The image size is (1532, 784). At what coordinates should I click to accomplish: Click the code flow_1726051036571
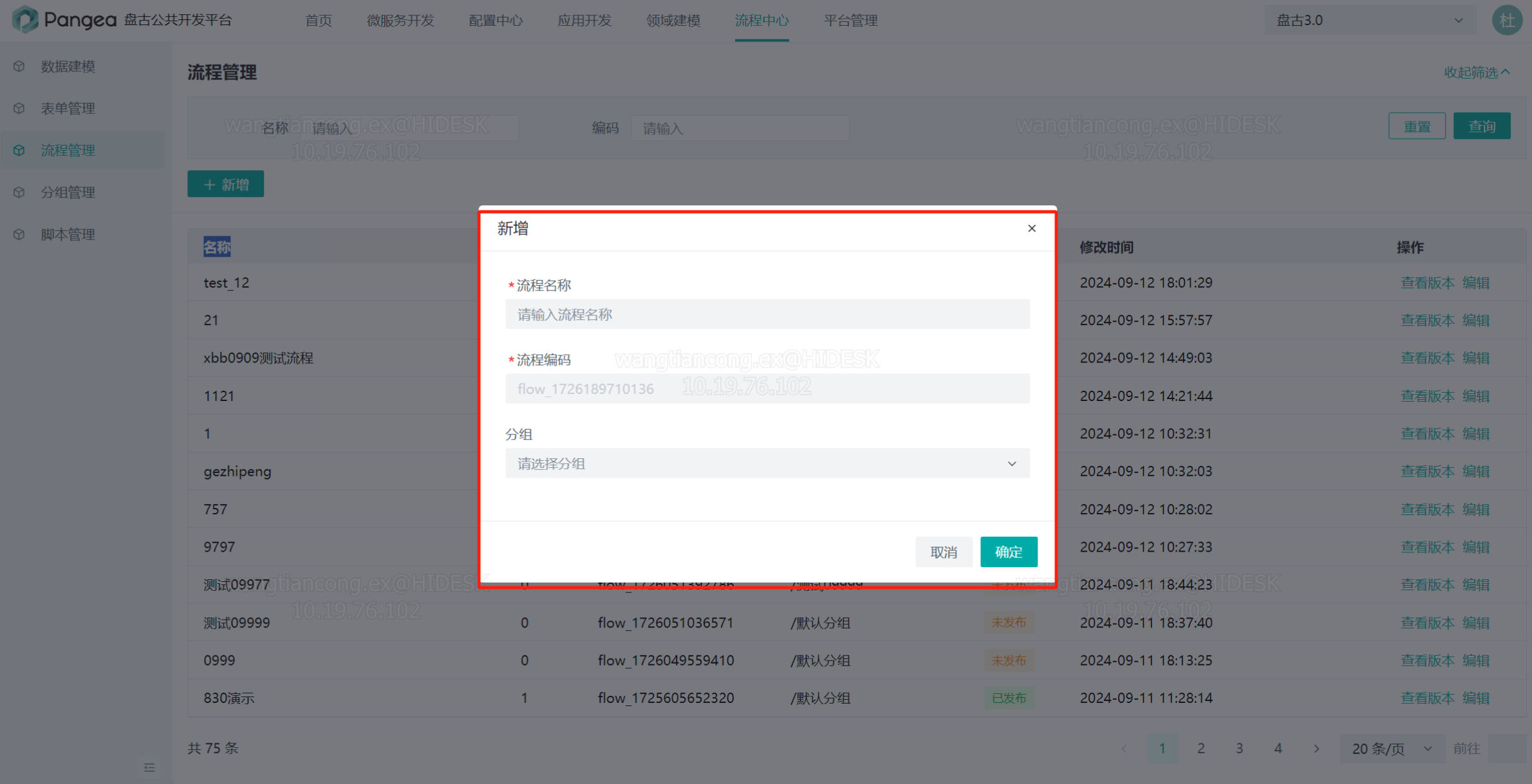[666, 622]
